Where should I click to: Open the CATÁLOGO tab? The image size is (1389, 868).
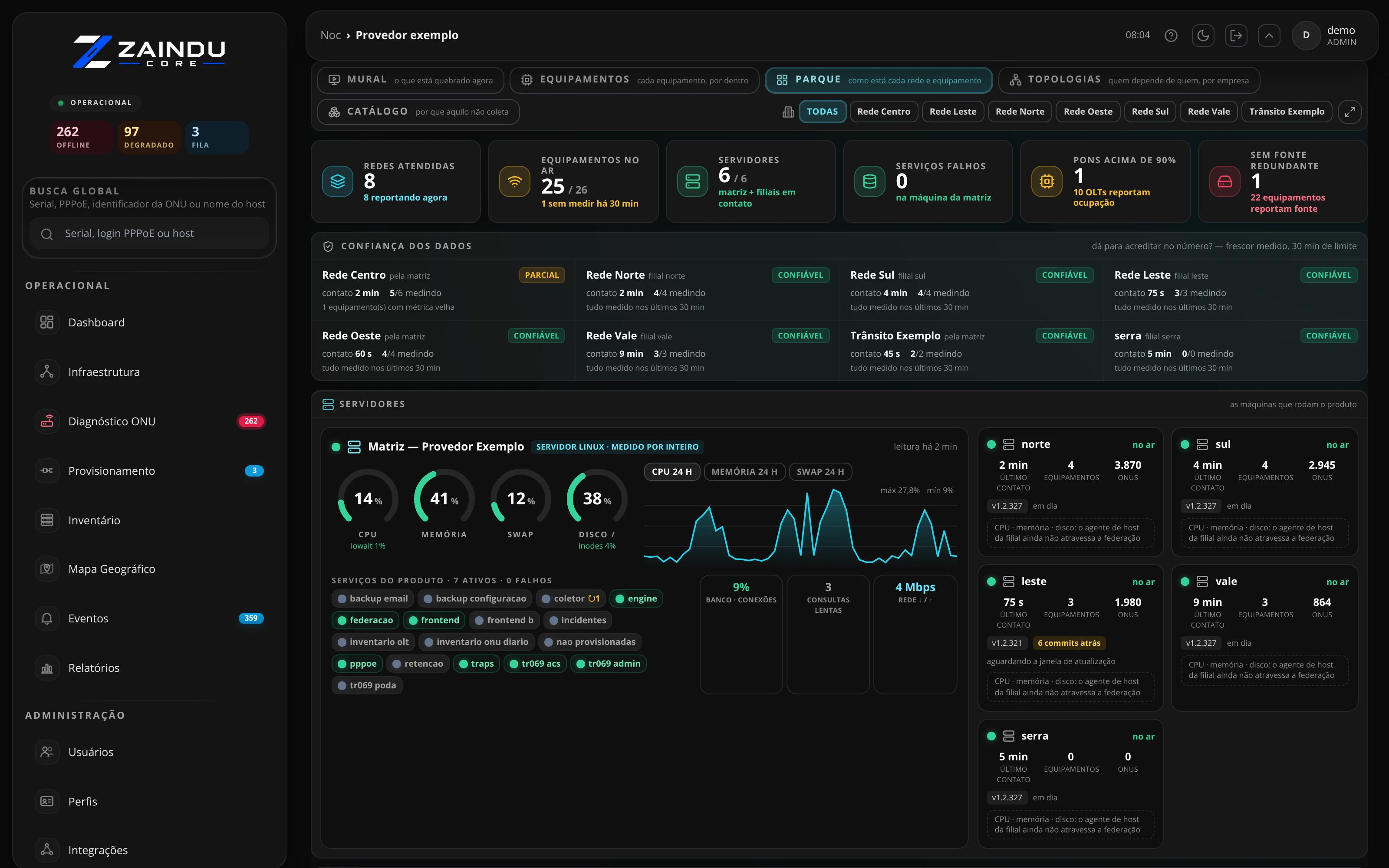pyautogui.click(x=418, y=112)
